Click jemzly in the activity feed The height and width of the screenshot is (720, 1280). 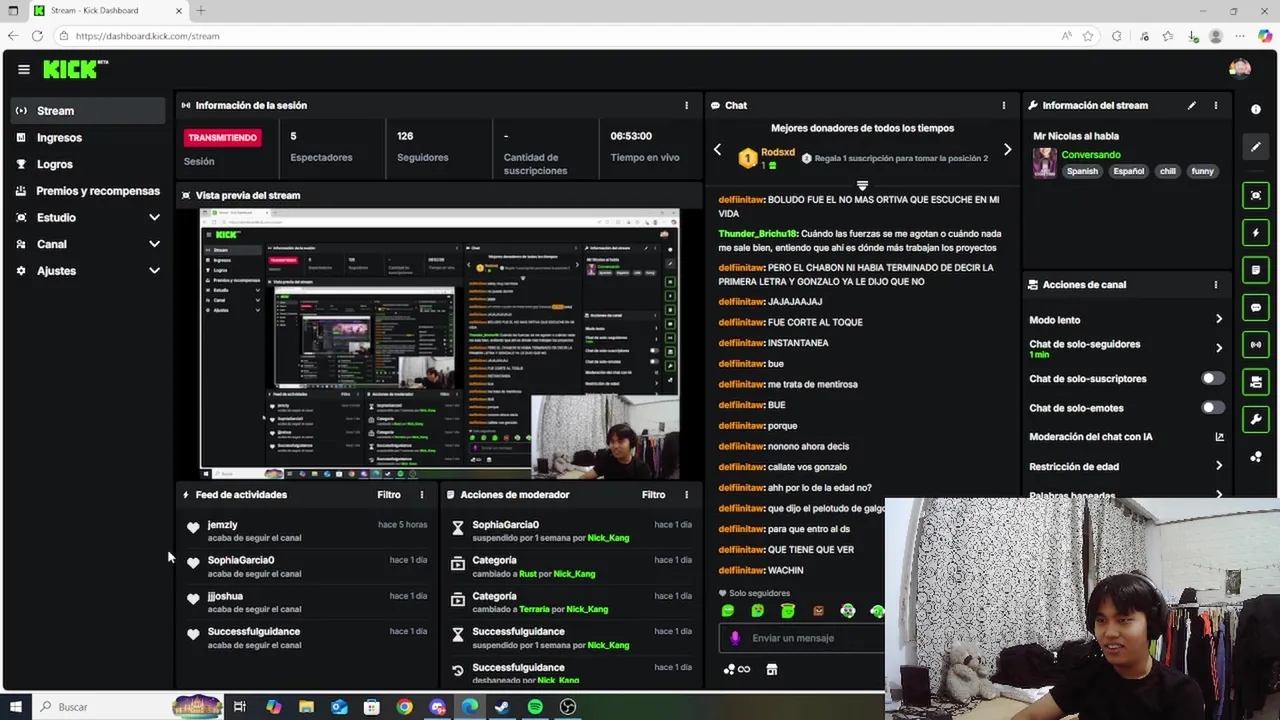[222, 525]
